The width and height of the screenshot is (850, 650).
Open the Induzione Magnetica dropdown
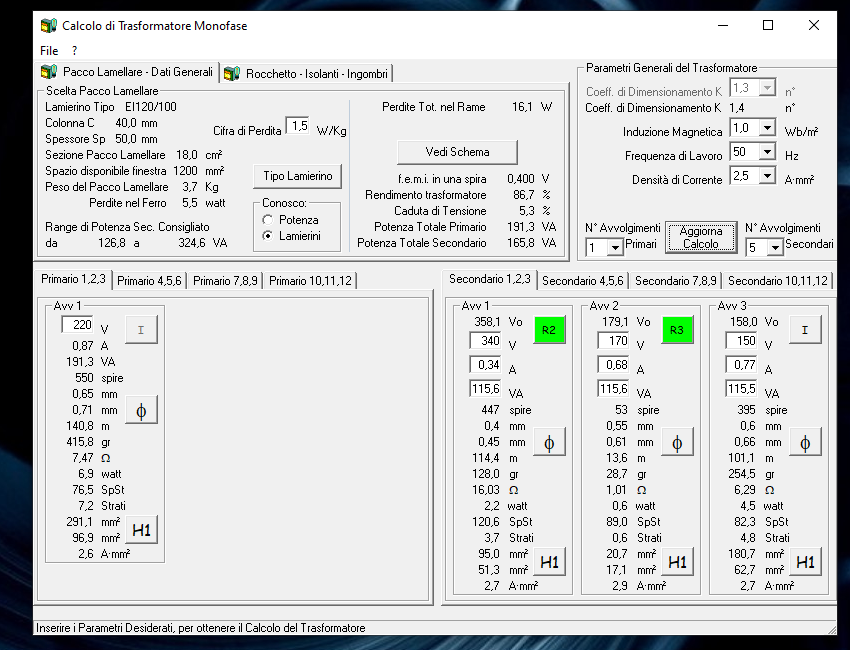pos(767,128)
